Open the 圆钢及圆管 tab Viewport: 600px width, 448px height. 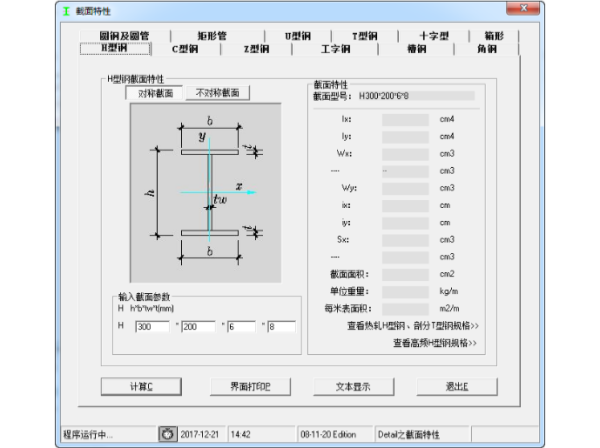coord(122,35)
